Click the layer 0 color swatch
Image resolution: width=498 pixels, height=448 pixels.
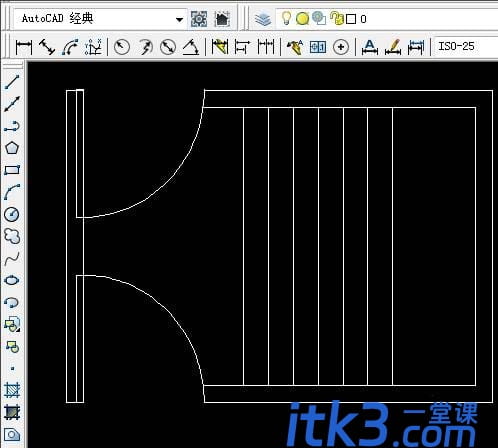[351, 19]
